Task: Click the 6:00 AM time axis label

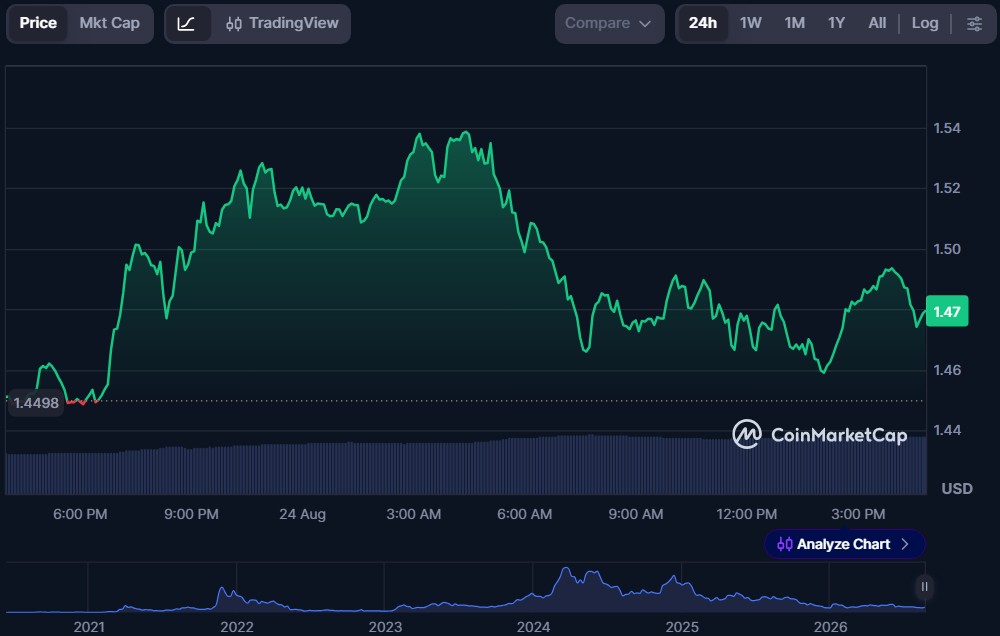Action: 524,514
